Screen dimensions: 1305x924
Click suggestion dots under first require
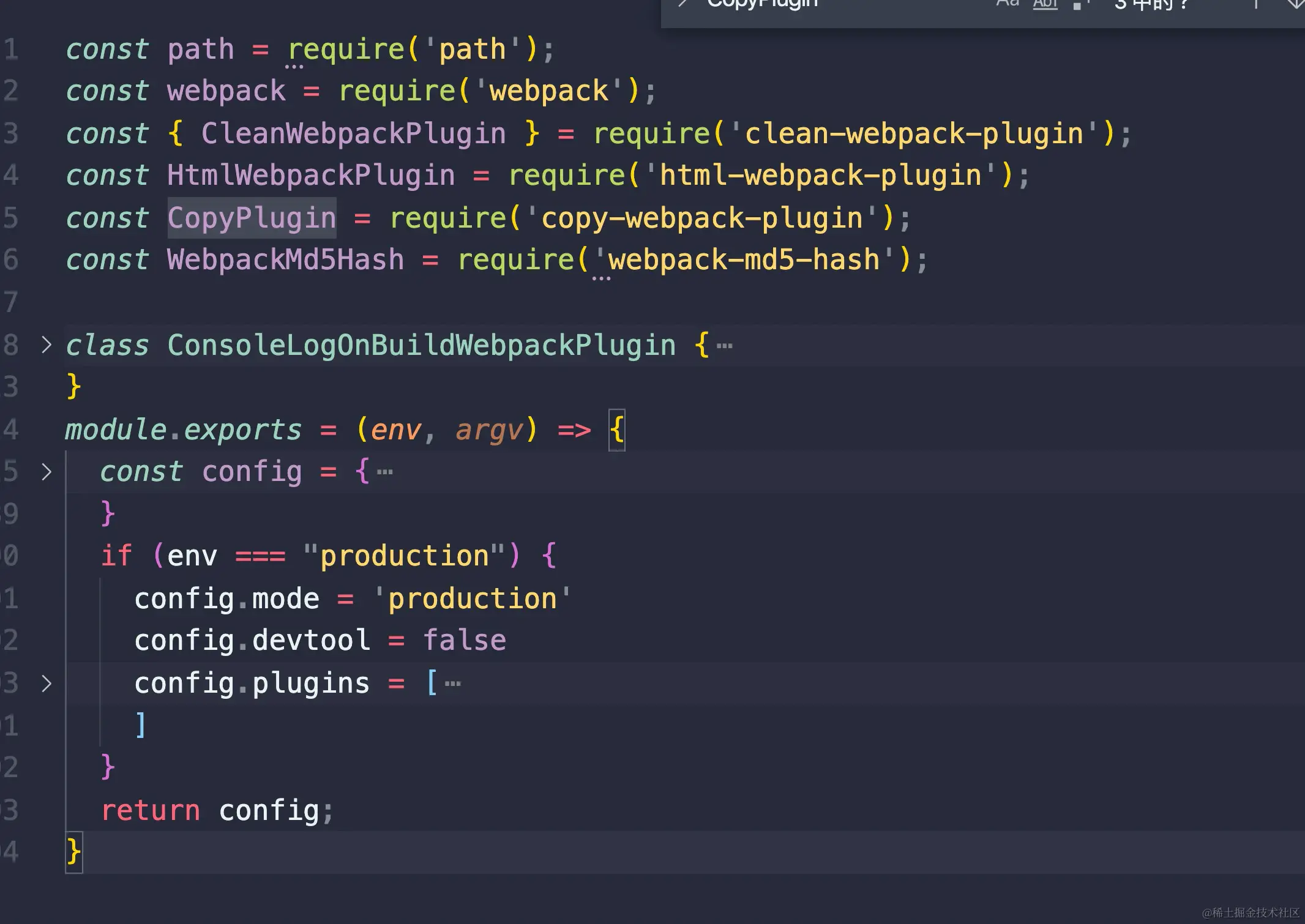tap(294, 67)
